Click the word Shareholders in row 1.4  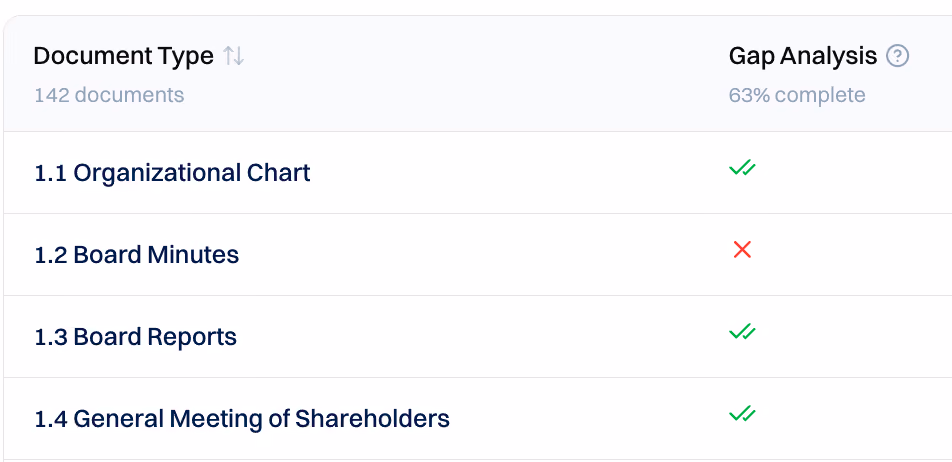(x=372, y=419)
